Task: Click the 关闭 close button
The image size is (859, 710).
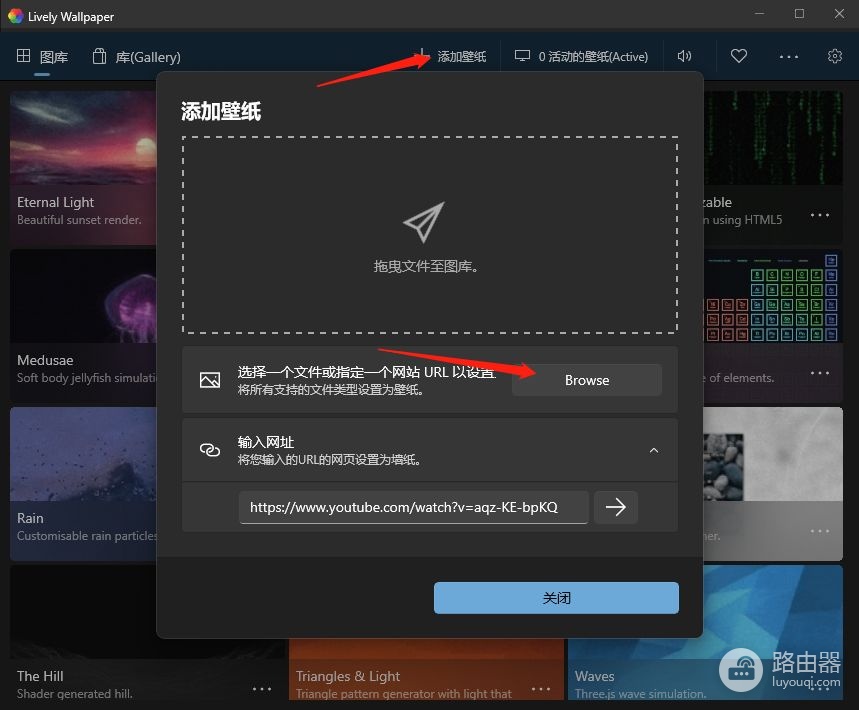Action: click(x=556, y=598)
